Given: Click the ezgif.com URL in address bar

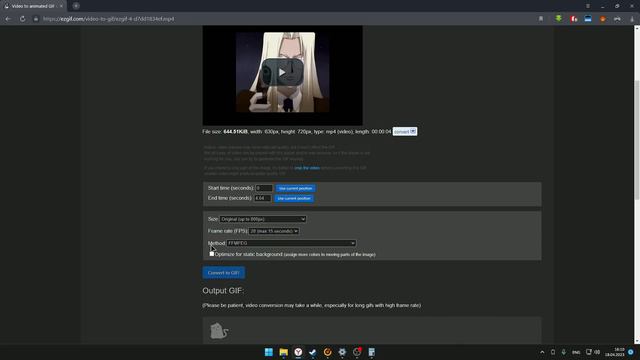Looking at the screenshot, I should (109, 19).
